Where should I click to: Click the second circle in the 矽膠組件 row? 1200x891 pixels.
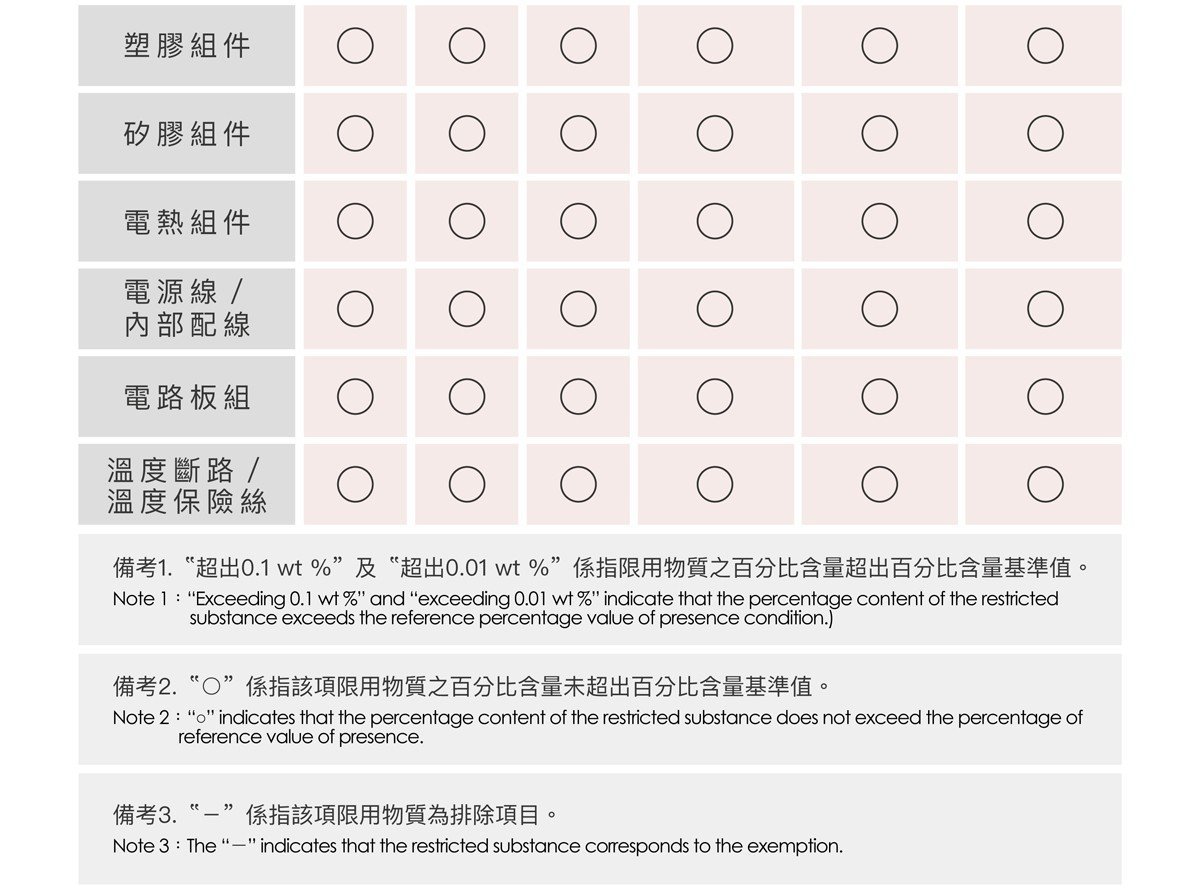(x=467, y=134)
